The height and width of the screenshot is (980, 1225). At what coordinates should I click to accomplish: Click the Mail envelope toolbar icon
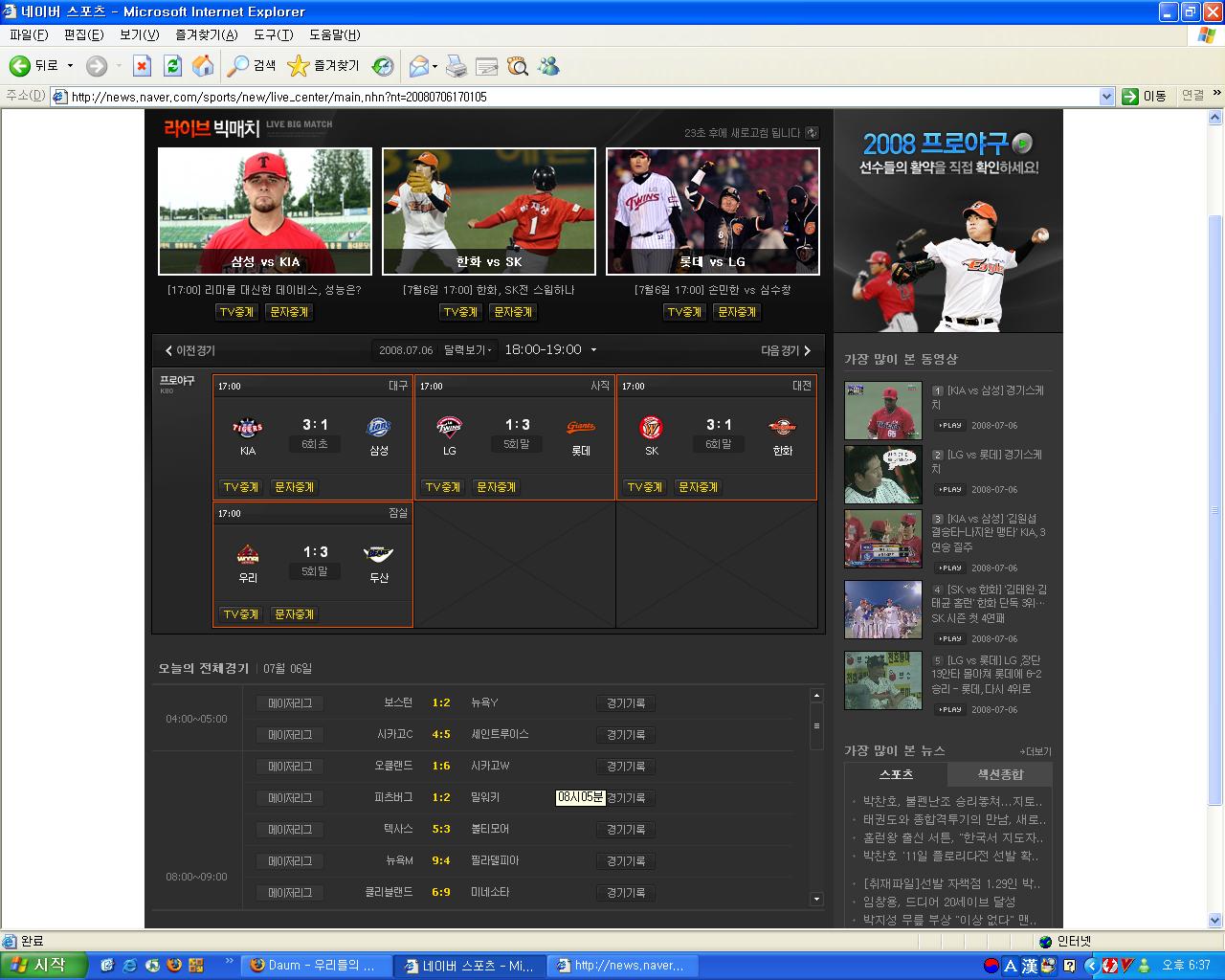[x=418, y=66]
